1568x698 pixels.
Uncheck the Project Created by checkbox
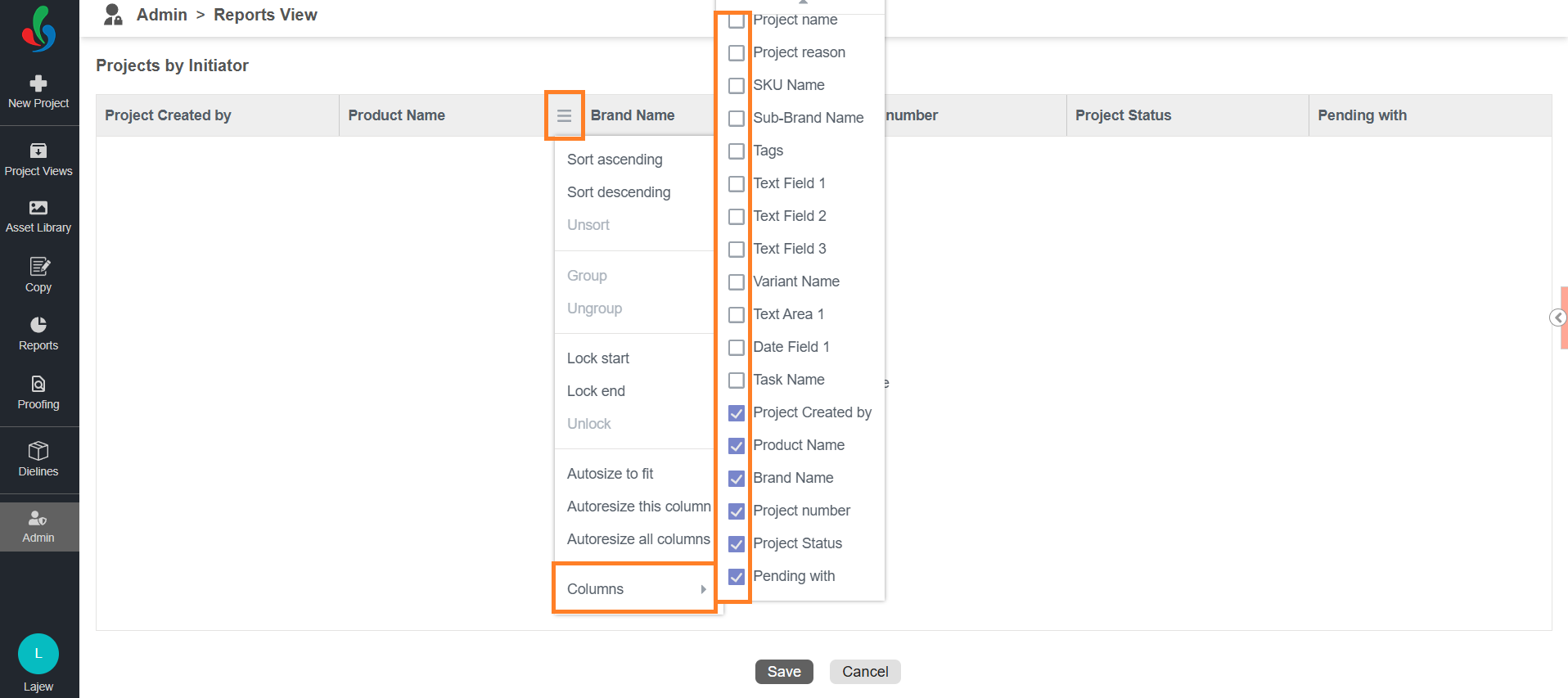click(x=737, y=413)
